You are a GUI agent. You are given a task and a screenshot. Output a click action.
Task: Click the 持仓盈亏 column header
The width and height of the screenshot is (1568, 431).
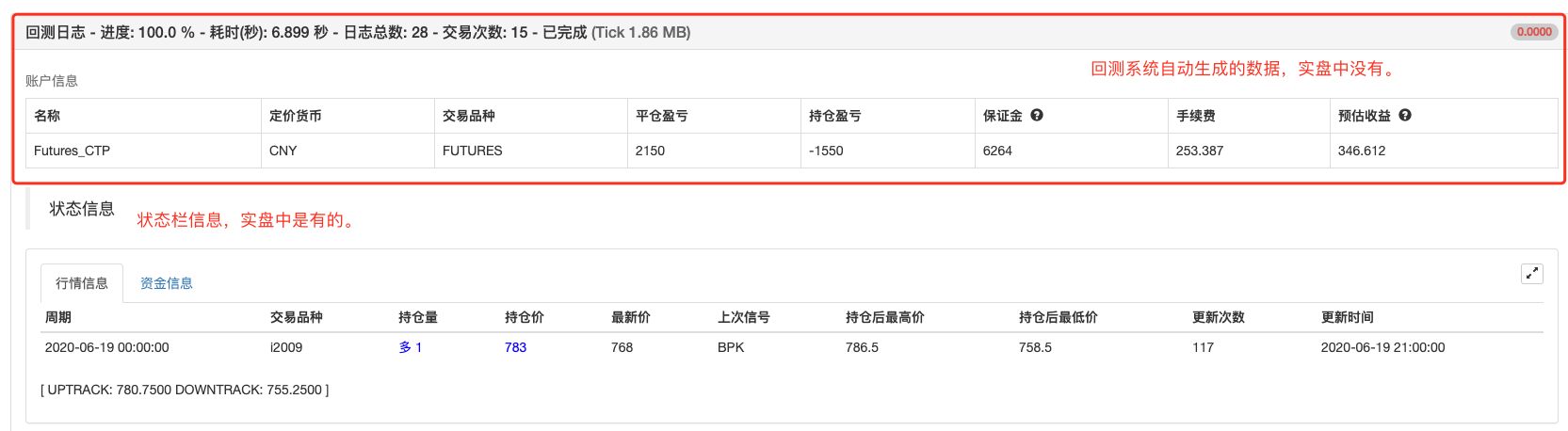coord(834,116)
